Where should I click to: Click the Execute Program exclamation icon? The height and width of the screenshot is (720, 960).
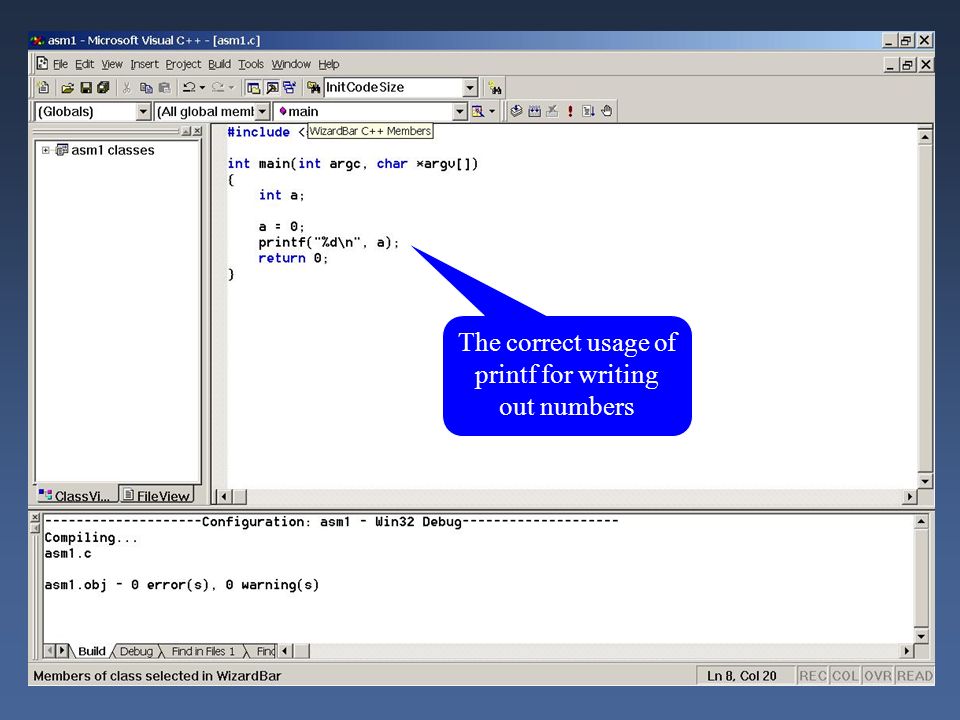[x=570, y=111]
